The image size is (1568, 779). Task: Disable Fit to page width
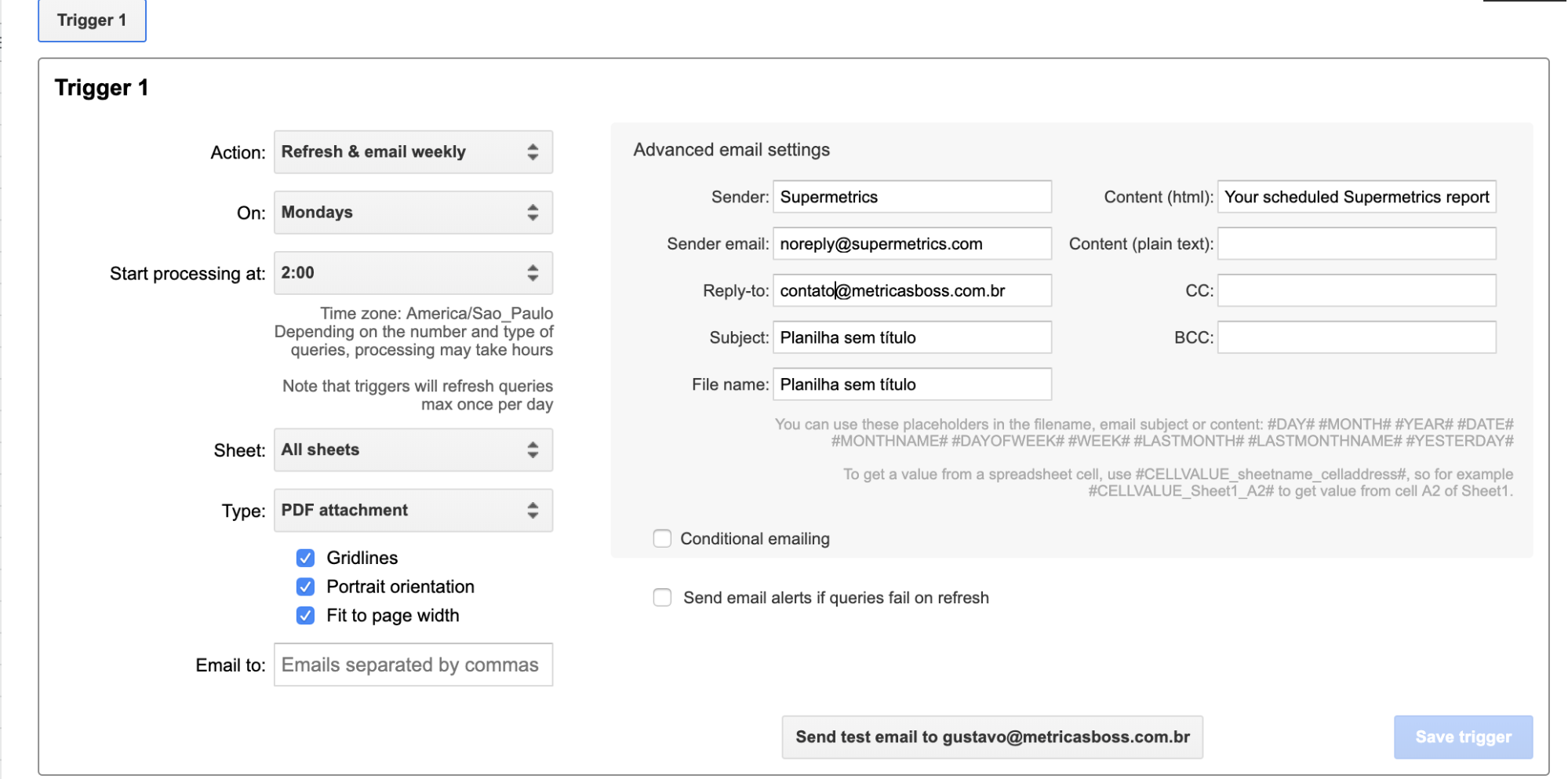[306, 616]
